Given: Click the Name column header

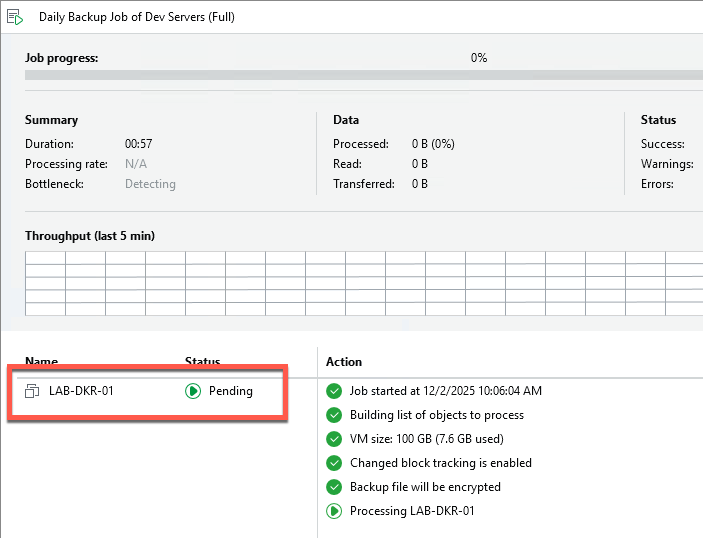Looking at the screenshot, I should pyautogui.click(x=41, y=361).
